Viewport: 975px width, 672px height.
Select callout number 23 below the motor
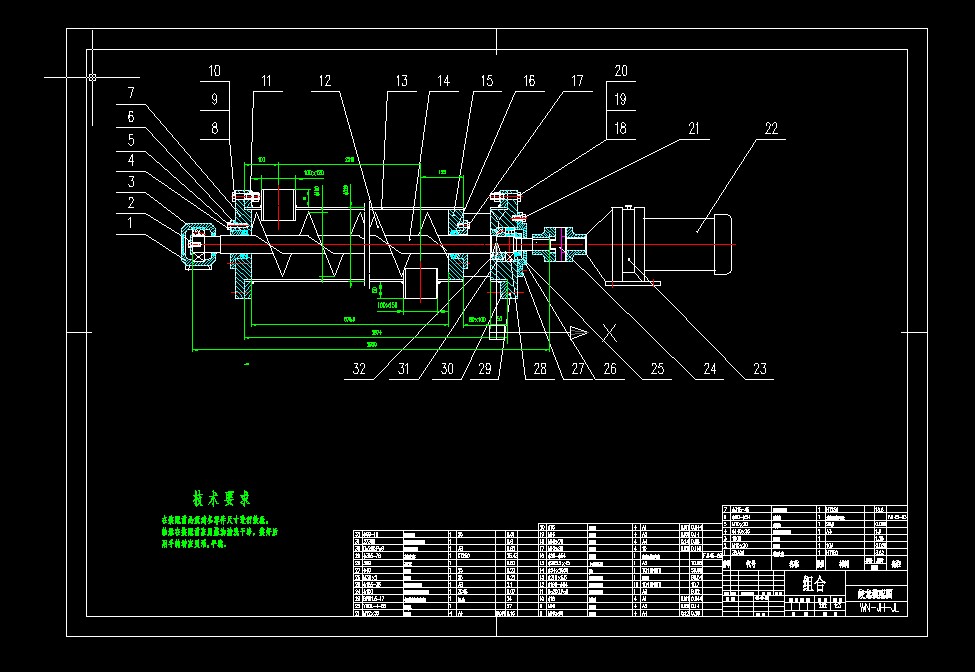pyautogui.click(x=760, y=369)
